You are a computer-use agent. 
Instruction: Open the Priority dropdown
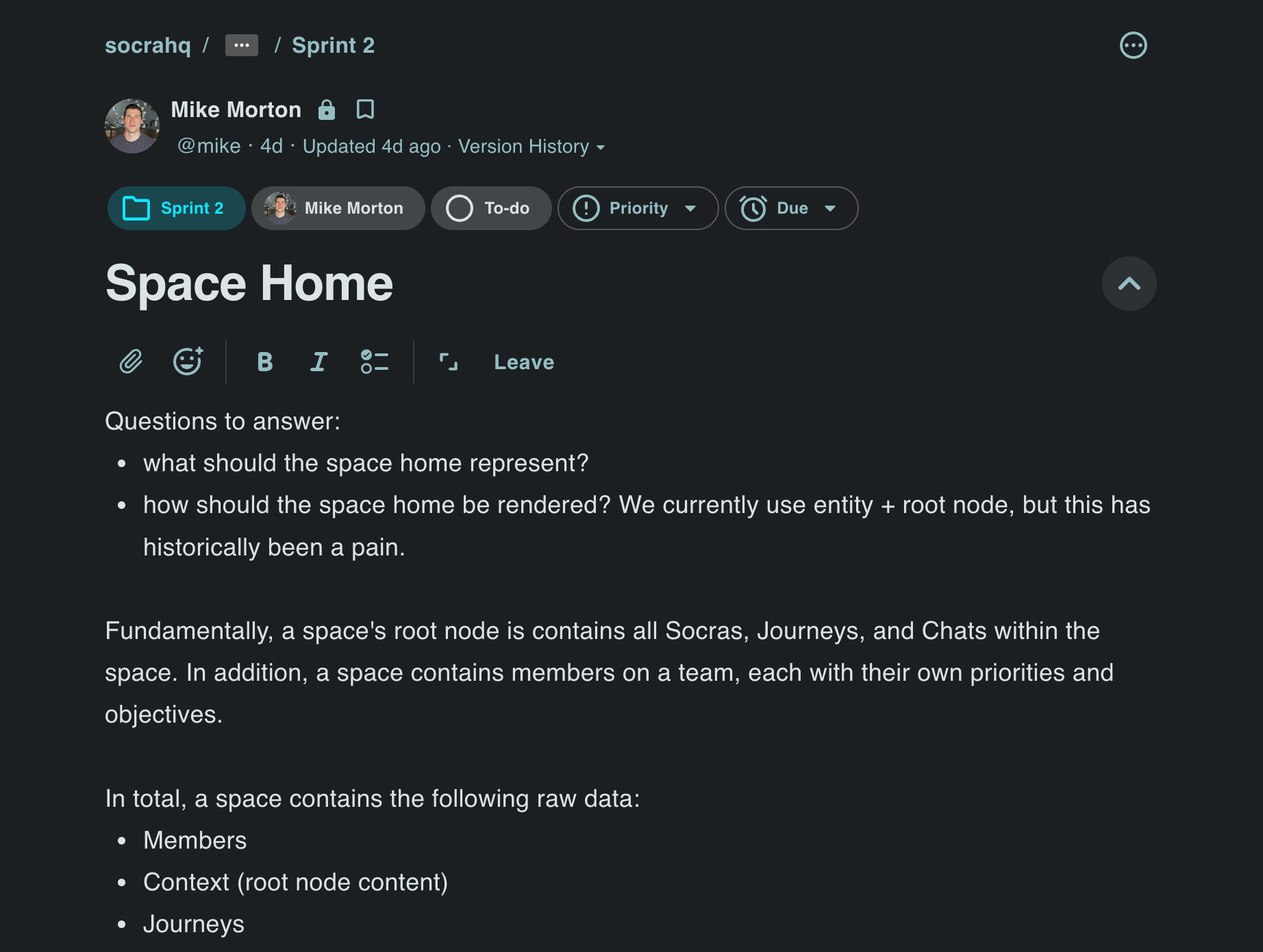click(x=637, y=208)
